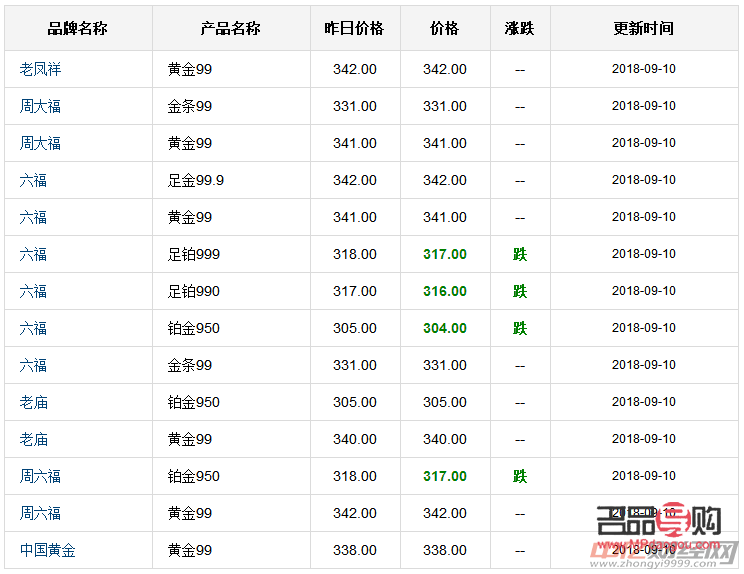Click current price 340.00 in 老庙 row
744x574 pixels.
(x=445, y=439)
